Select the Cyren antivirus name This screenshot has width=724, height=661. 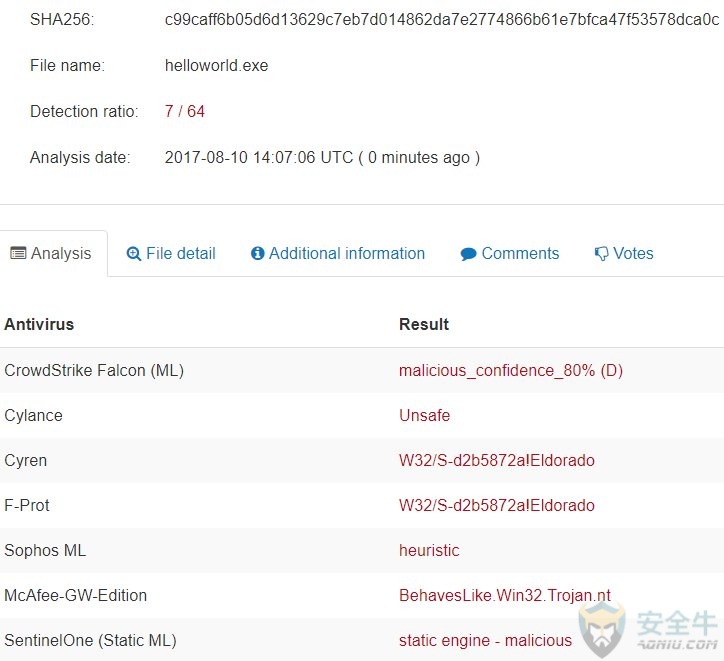[26, 460]
